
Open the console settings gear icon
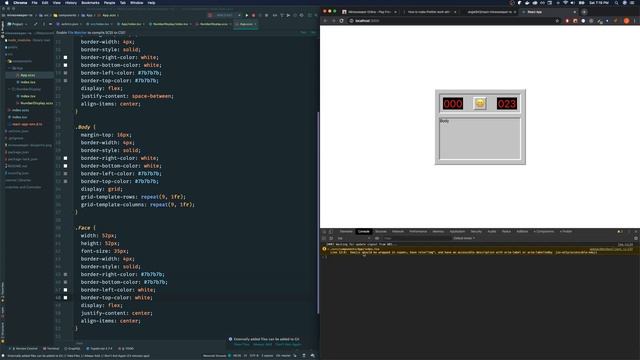(x=636, y=238)
